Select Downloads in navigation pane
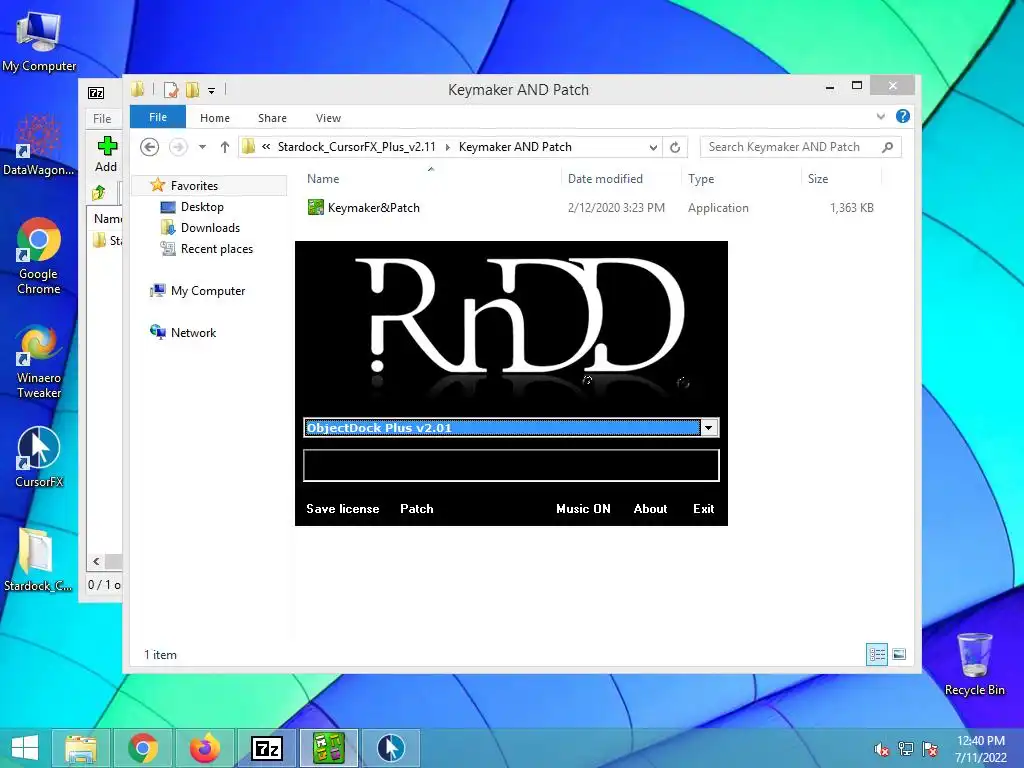The height and width of the screenshot is (768, 1024). 210,228
